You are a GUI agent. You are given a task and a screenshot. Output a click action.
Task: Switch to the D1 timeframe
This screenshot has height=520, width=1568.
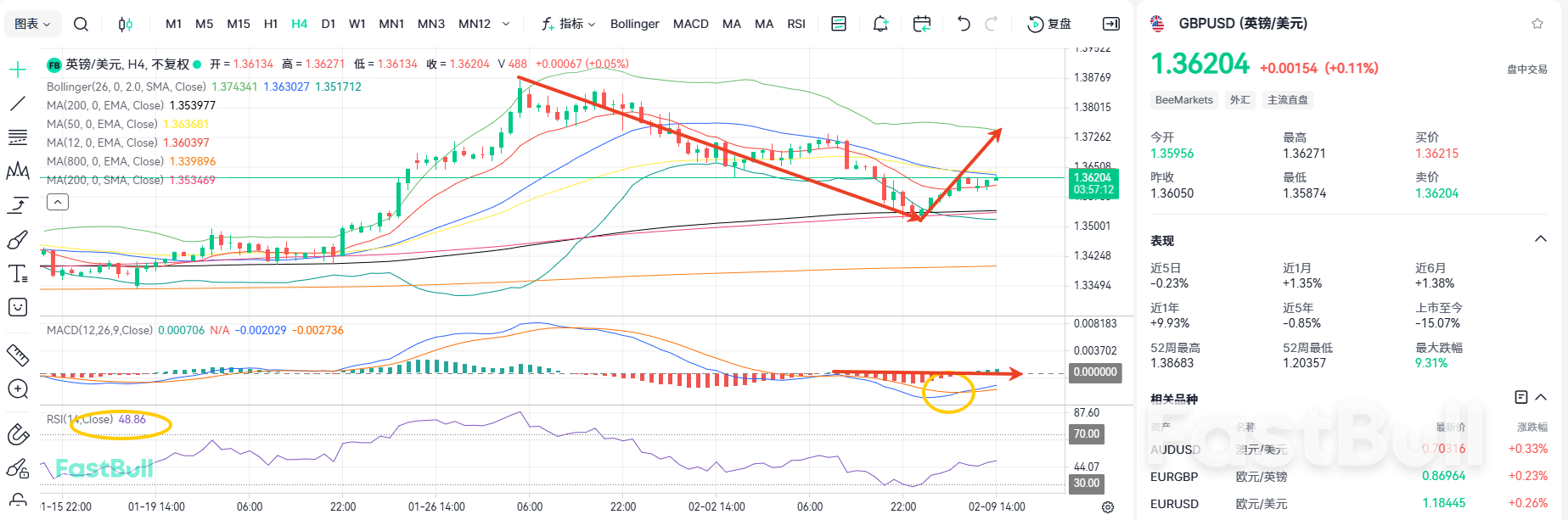[328, 24]
